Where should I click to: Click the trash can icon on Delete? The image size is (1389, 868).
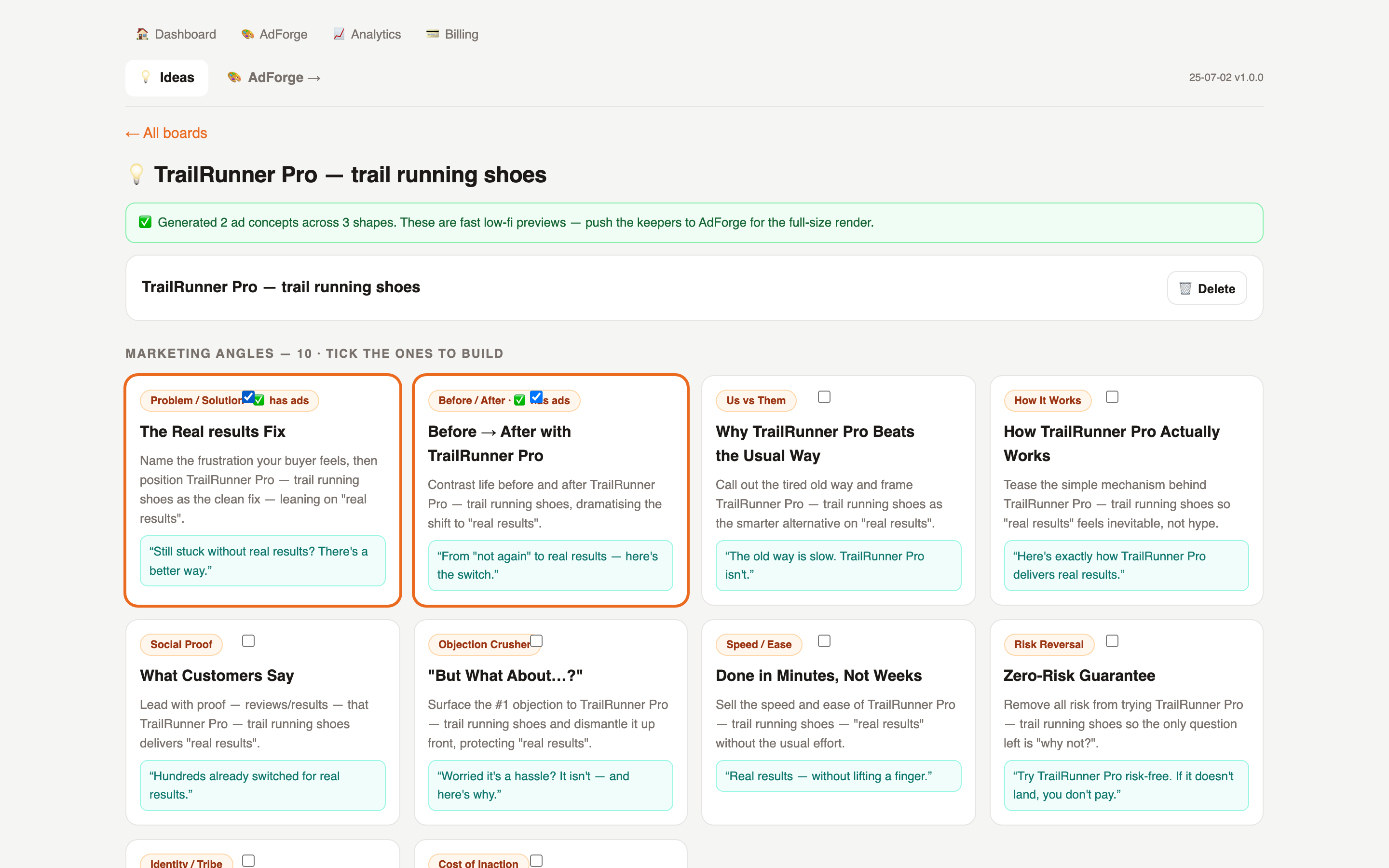coord(1185,288)
